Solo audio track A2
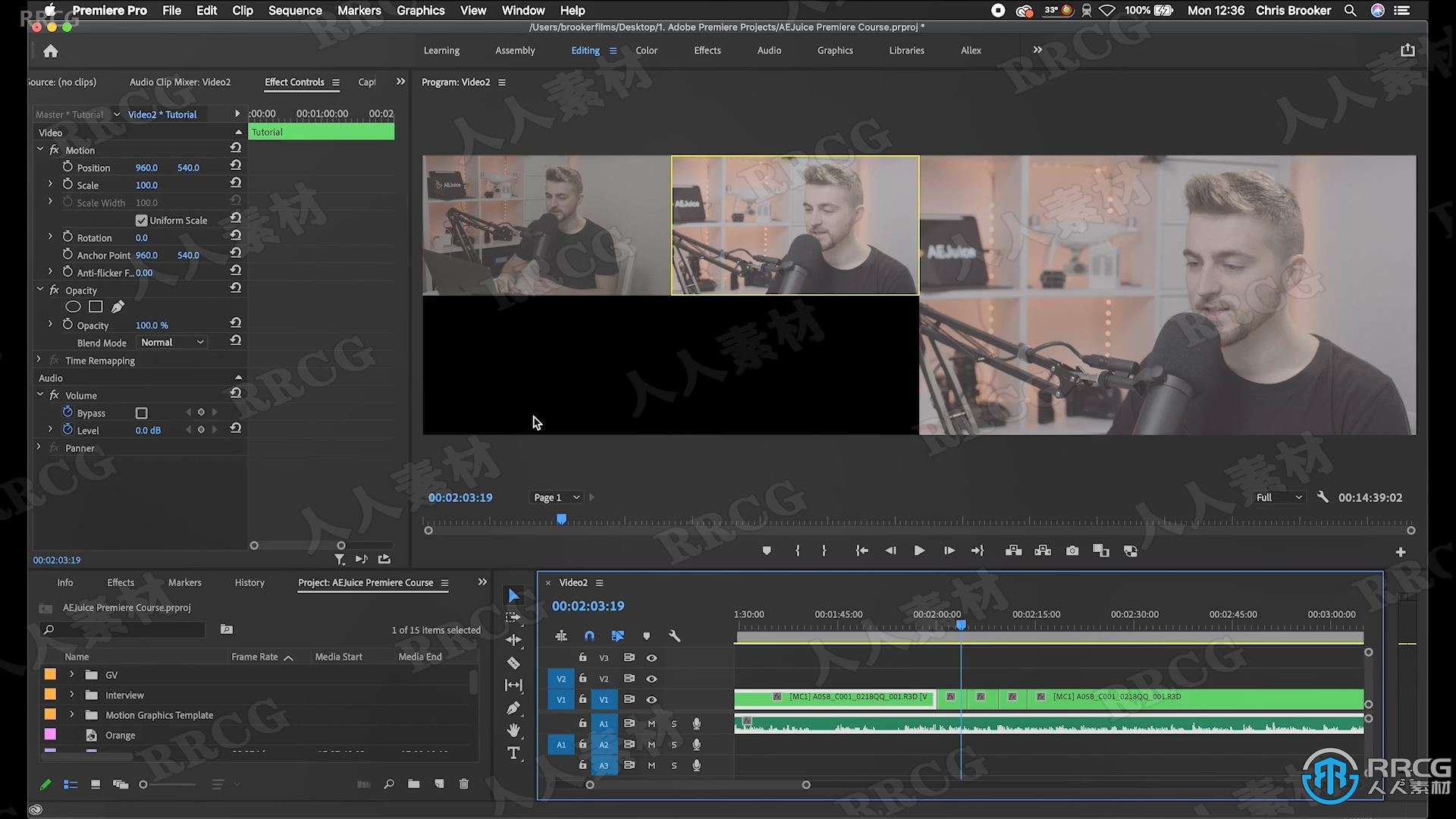Screen dimensions: 1456x819 tap(673, 745)
